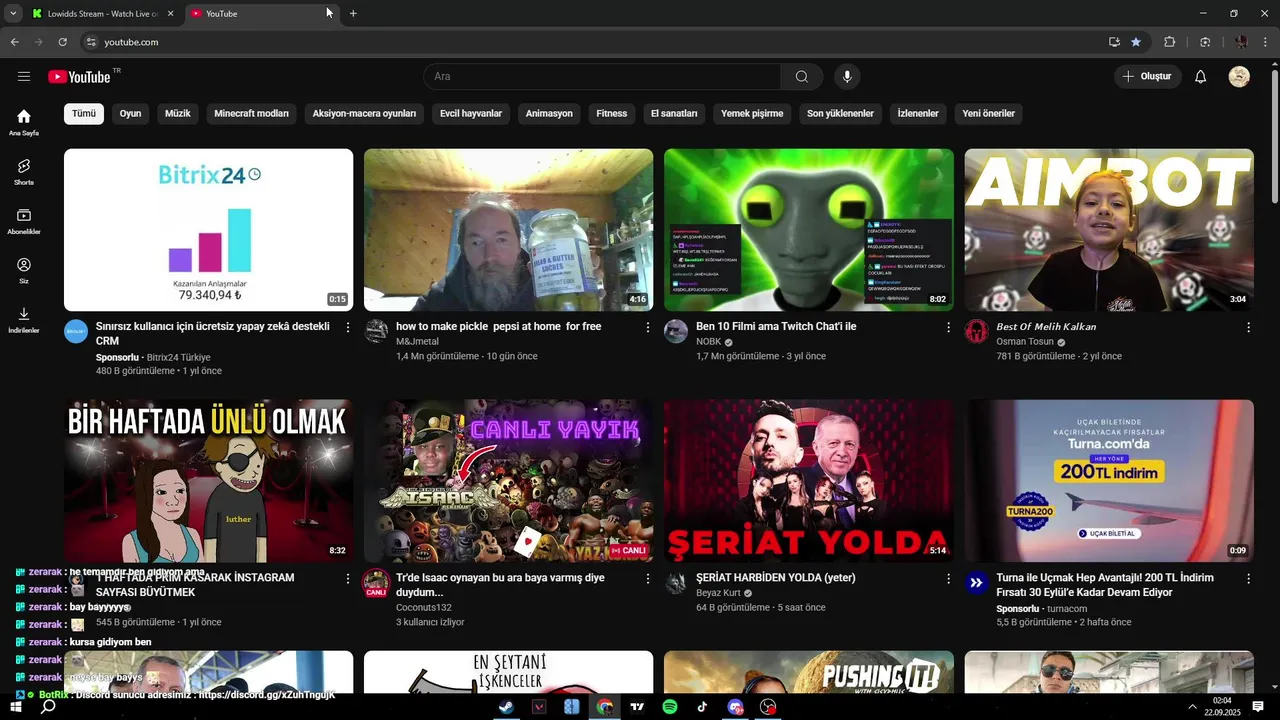Select the El sanatları chip
This screenshot has height=720, width=1280.
point(674,114)
